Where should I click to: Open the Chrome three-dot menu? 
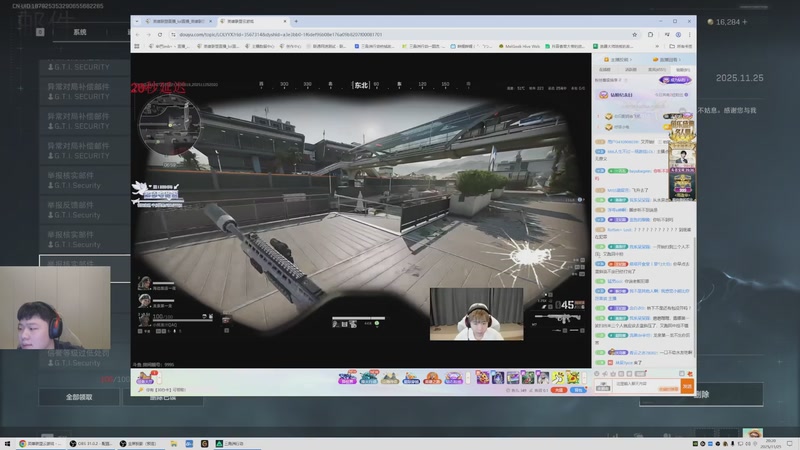pyautogui.click(x=689, y=35)
